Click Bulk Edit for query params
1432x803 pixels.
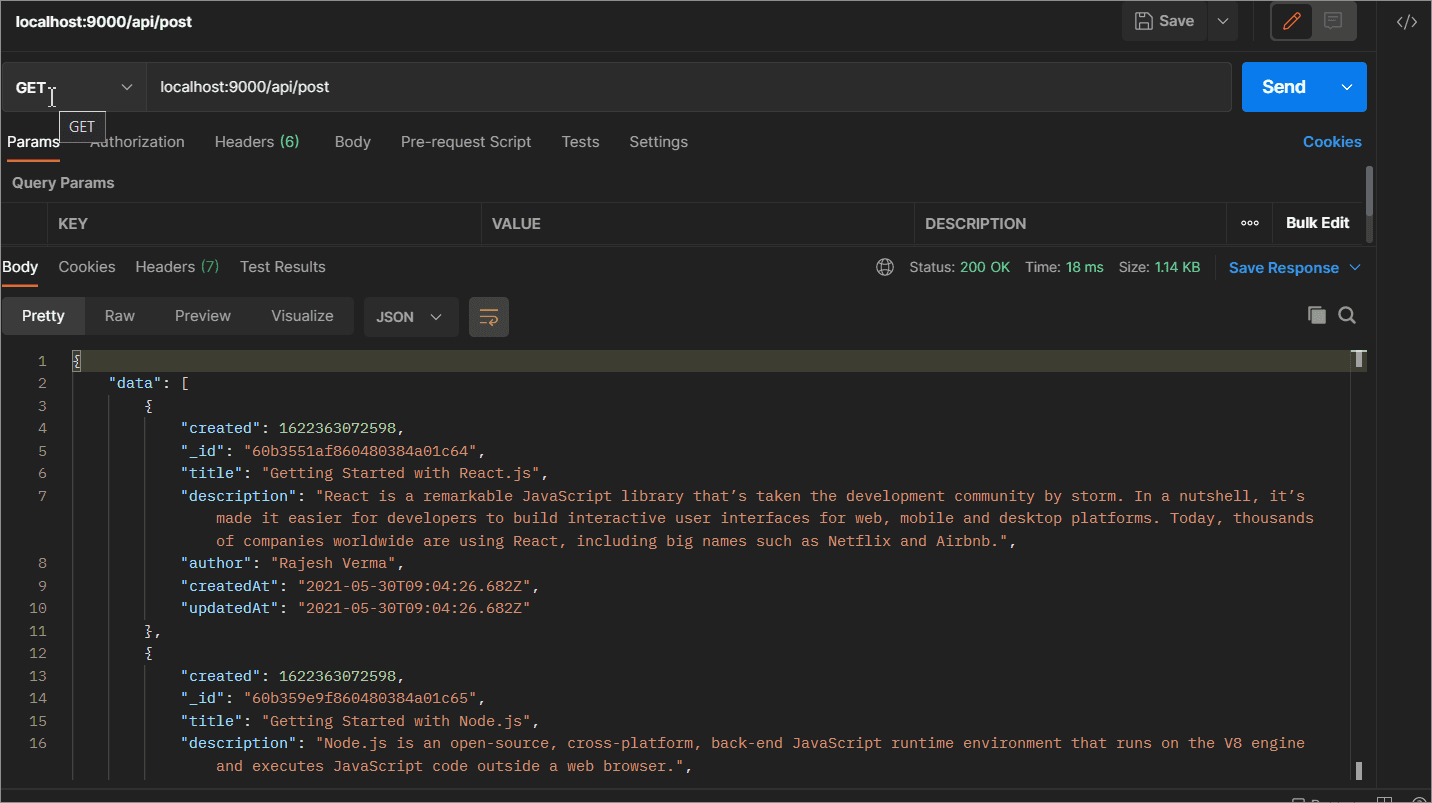pyautogui.click(x=1317, y=223)
